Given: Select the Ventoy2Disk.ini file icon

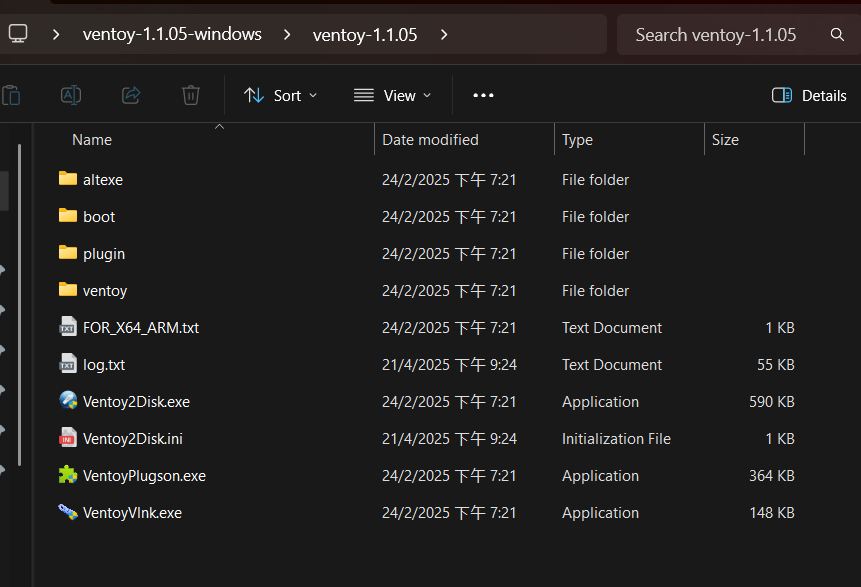Looking at the screenshot, I should 68,438.
